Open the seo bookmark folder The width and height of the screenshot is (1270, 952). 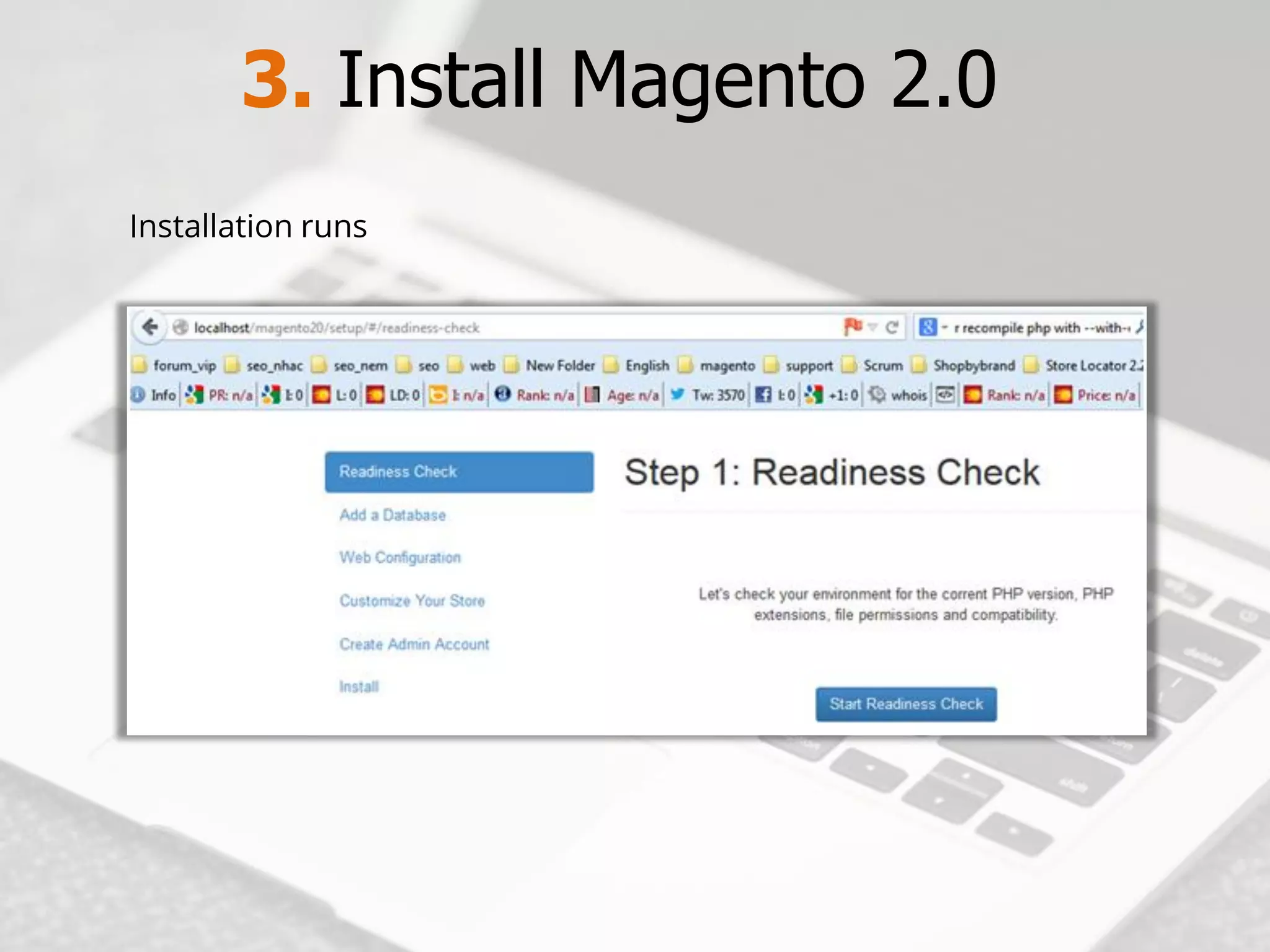tap(418, 366)
